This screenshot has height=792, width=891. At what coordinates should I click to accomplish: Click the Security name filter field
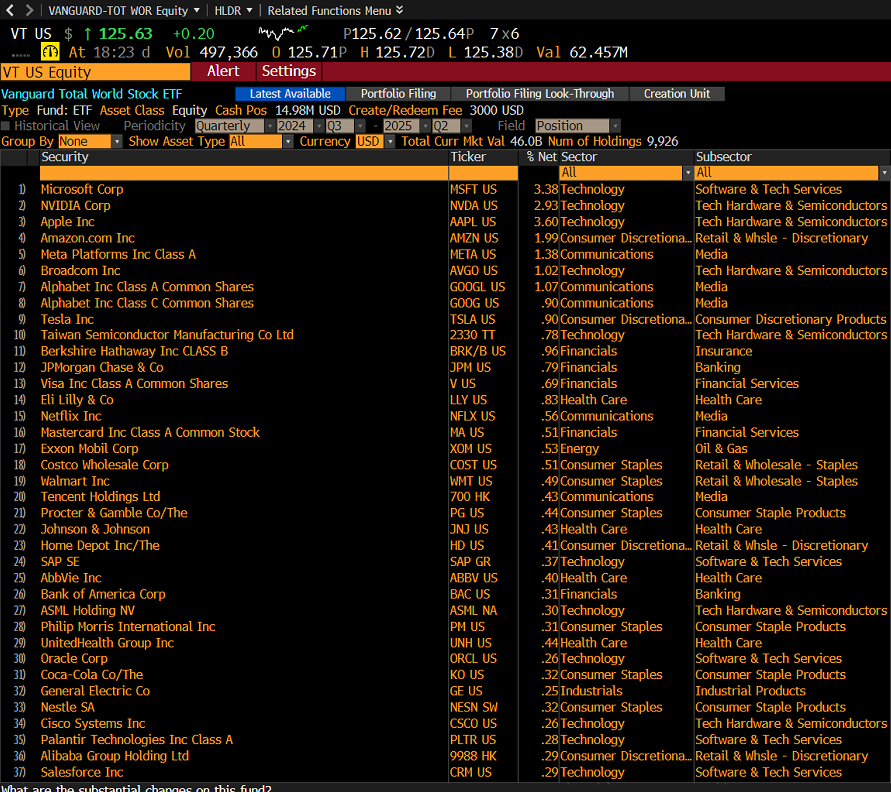(x=244, y=173)
